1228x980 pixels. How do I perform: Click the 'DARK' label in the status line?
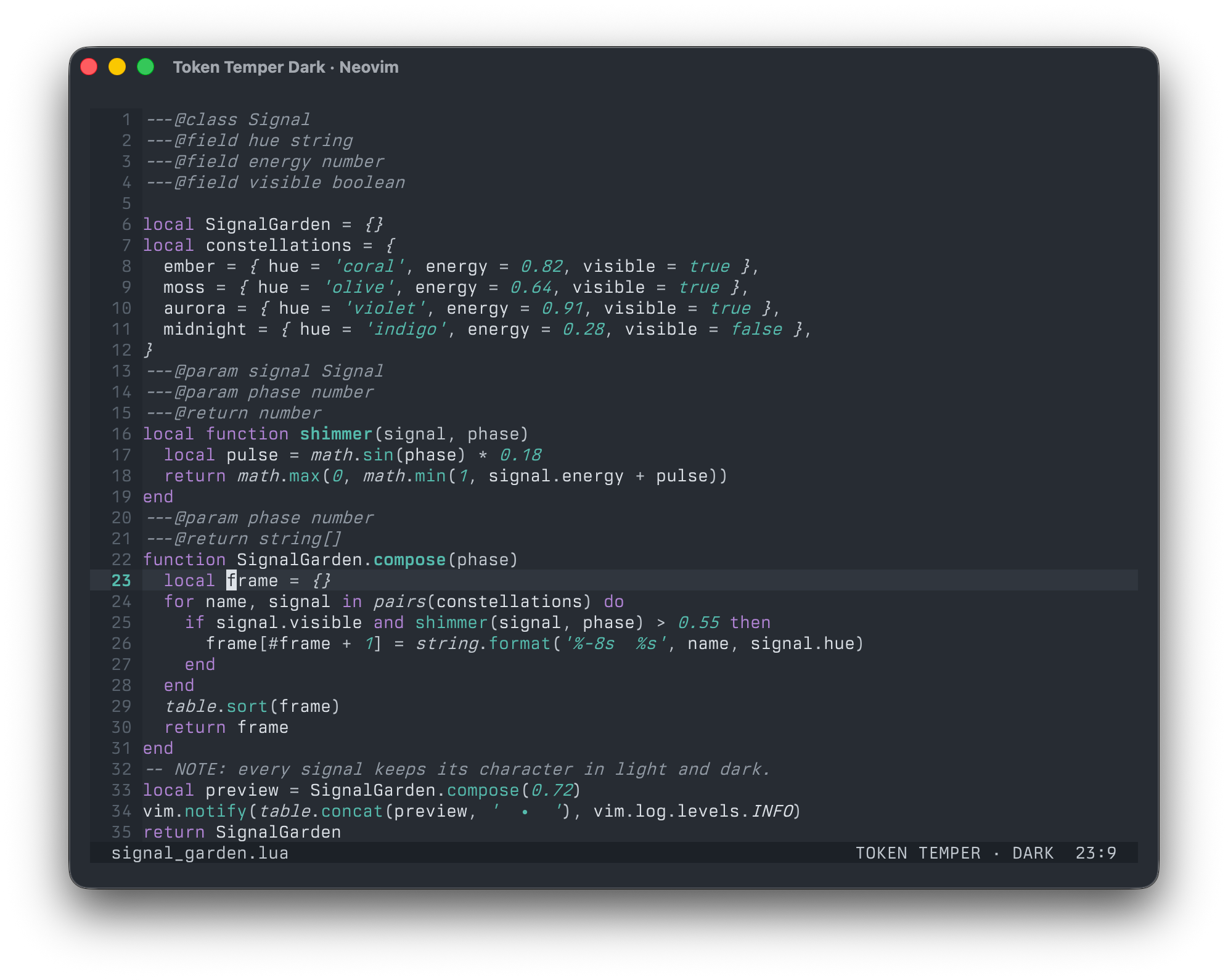[1033, 853]
